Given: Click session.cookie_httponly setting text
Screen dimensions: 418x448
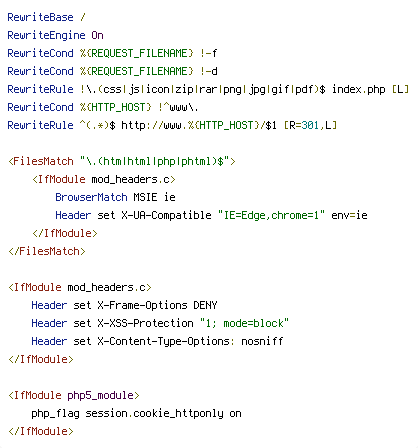Looking at the screenshot, I should [x=154, y=413].
